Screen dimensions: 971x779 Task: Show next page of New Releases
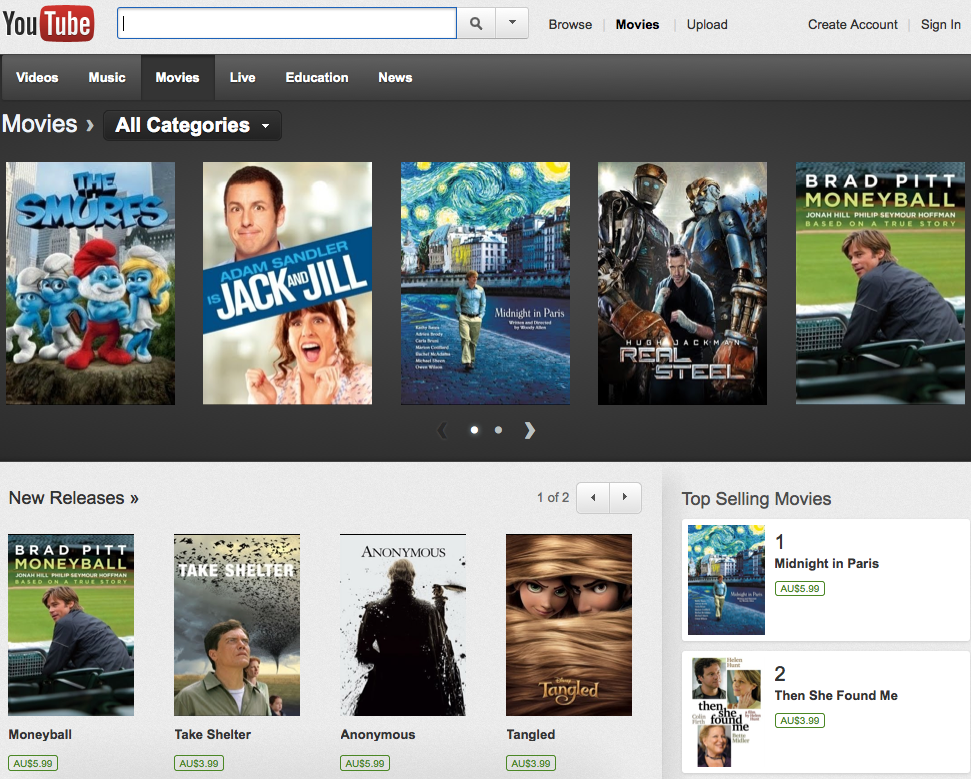tap(625, 497)
